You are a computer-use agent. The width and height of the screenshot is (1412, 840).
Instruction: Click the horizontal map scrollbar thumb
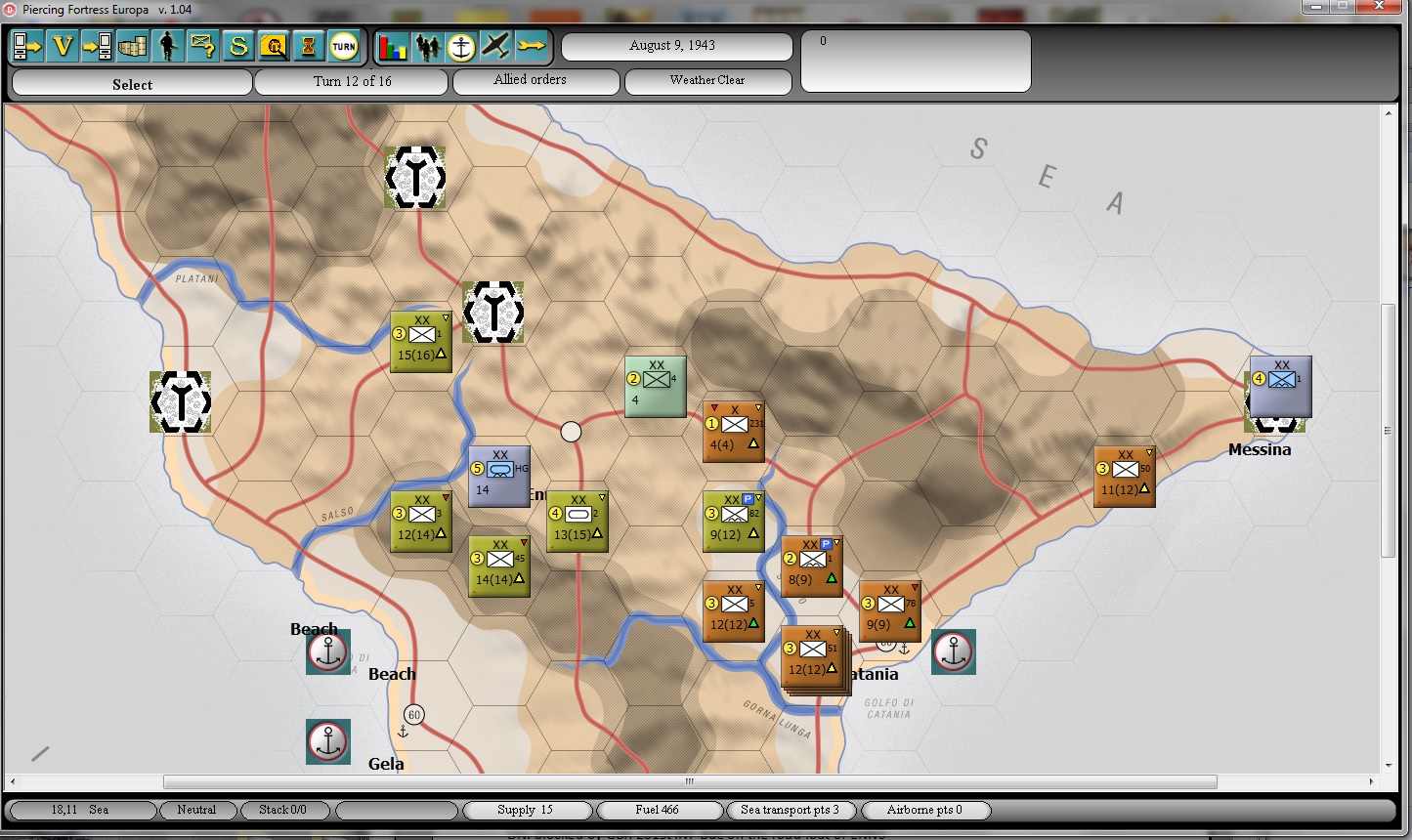(690, 781)
